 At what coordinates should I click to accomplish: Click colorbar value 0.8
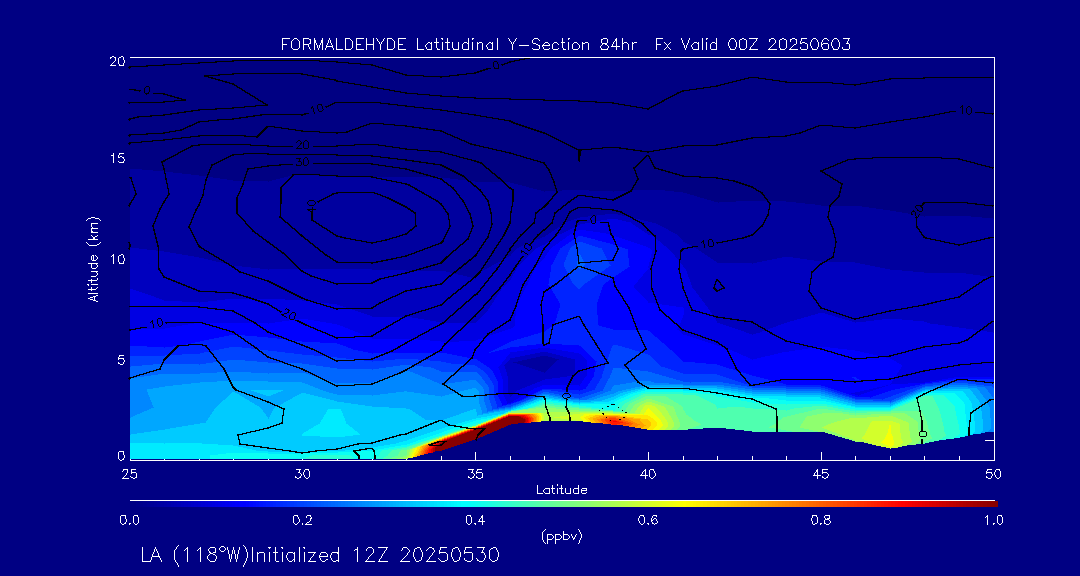[821, 520]
